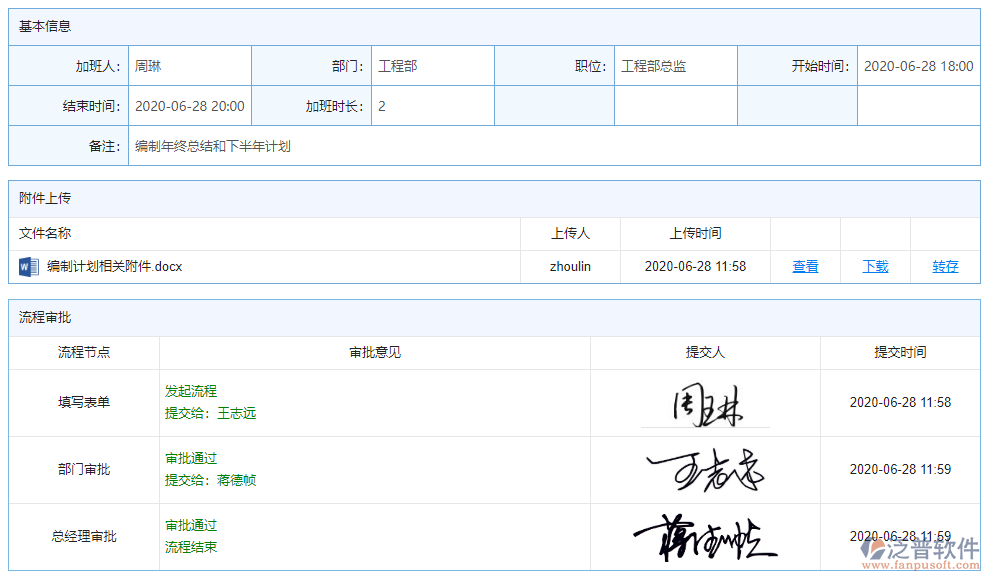The height and width of the screenshot is (581, 990).
Task: Click the 加班人 value 周琳
Action: (148, 66)
